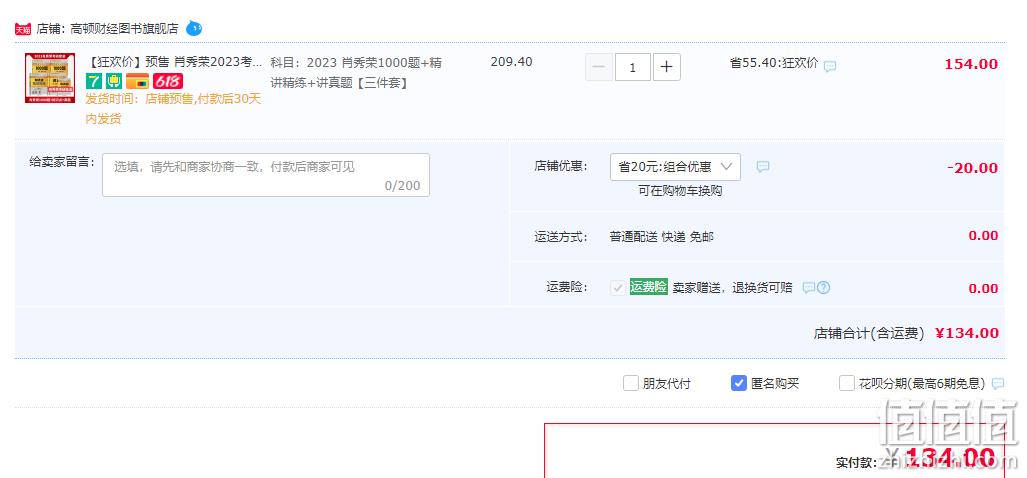Click the comment icon next to 店铺优惠 dropdown

tap(762, 166)
